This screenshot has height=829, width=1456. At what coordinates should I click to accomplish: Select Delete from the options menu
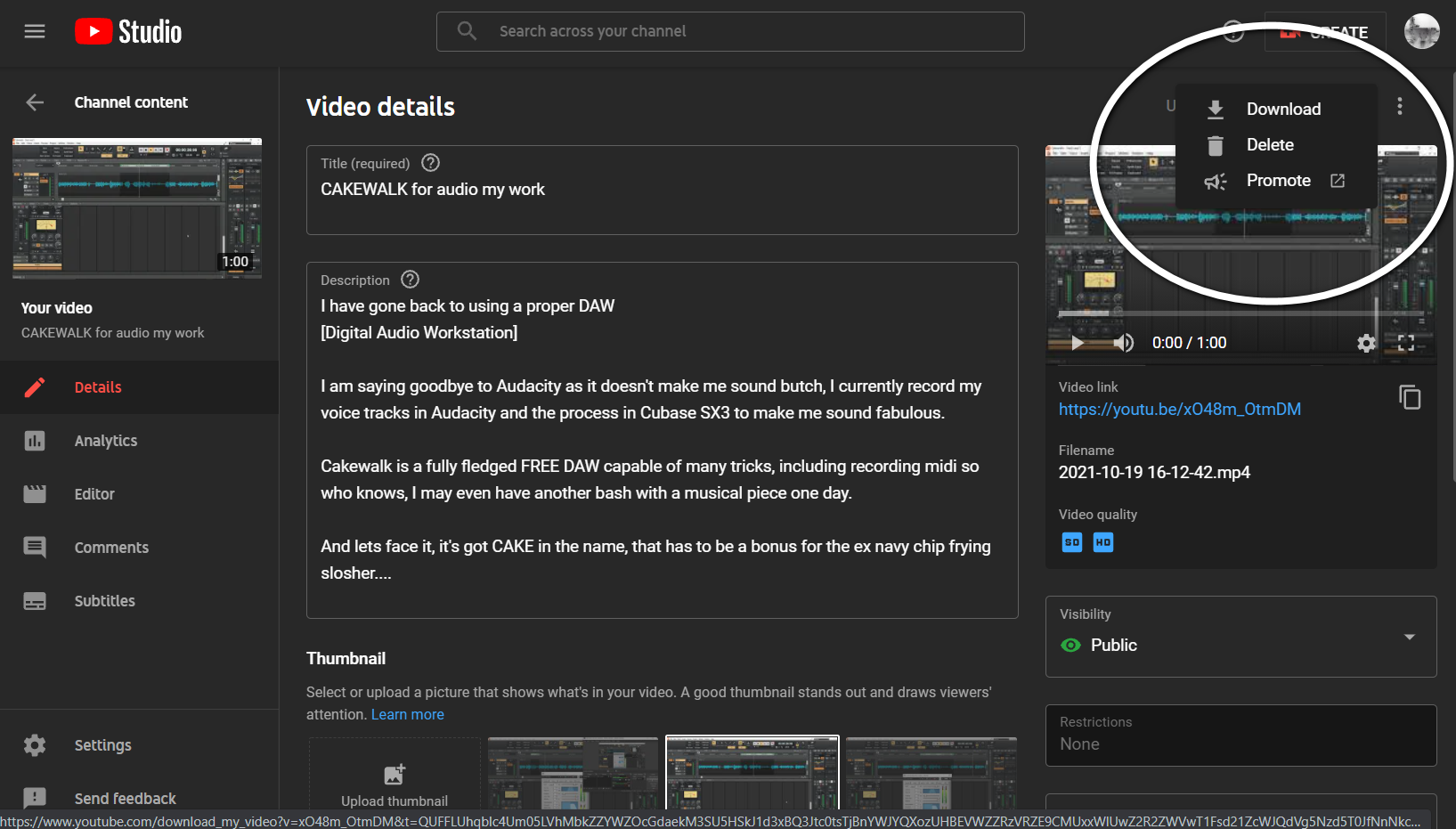click(x=1276, y=144)
